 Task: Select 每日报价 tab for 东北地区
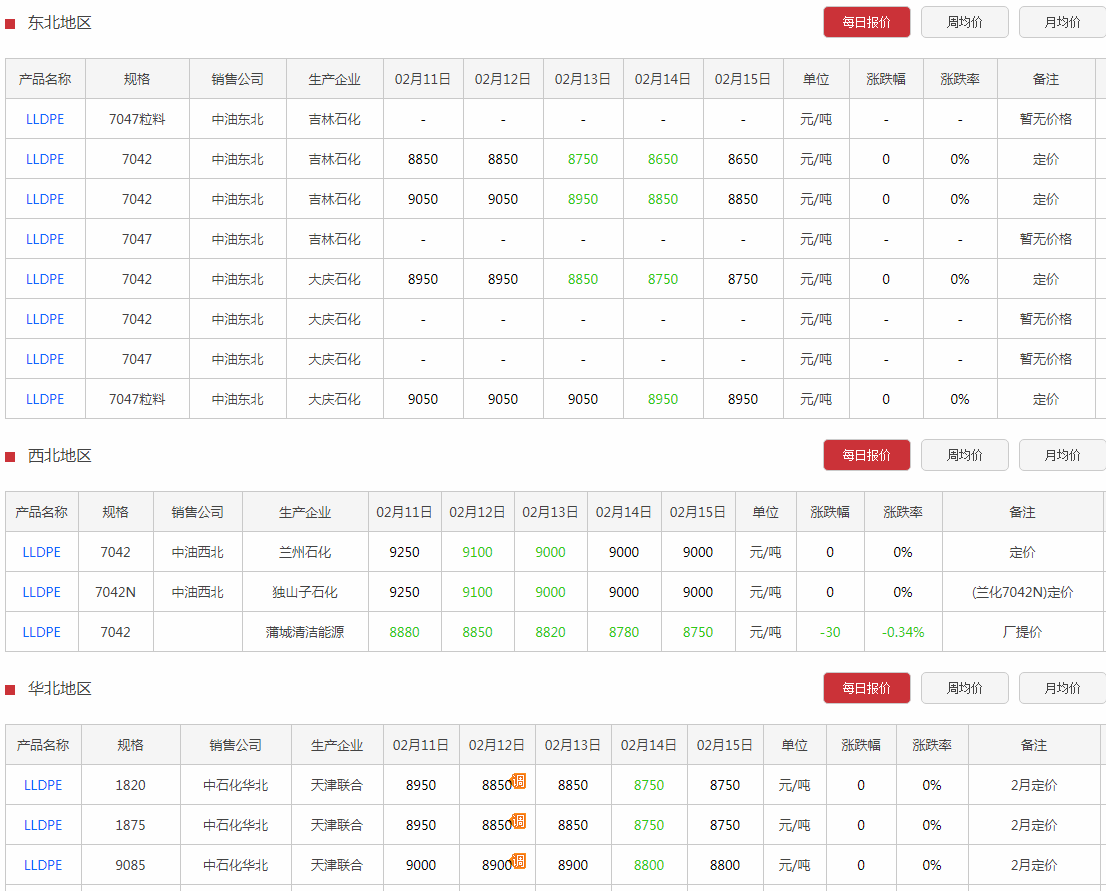pos(866,23)
